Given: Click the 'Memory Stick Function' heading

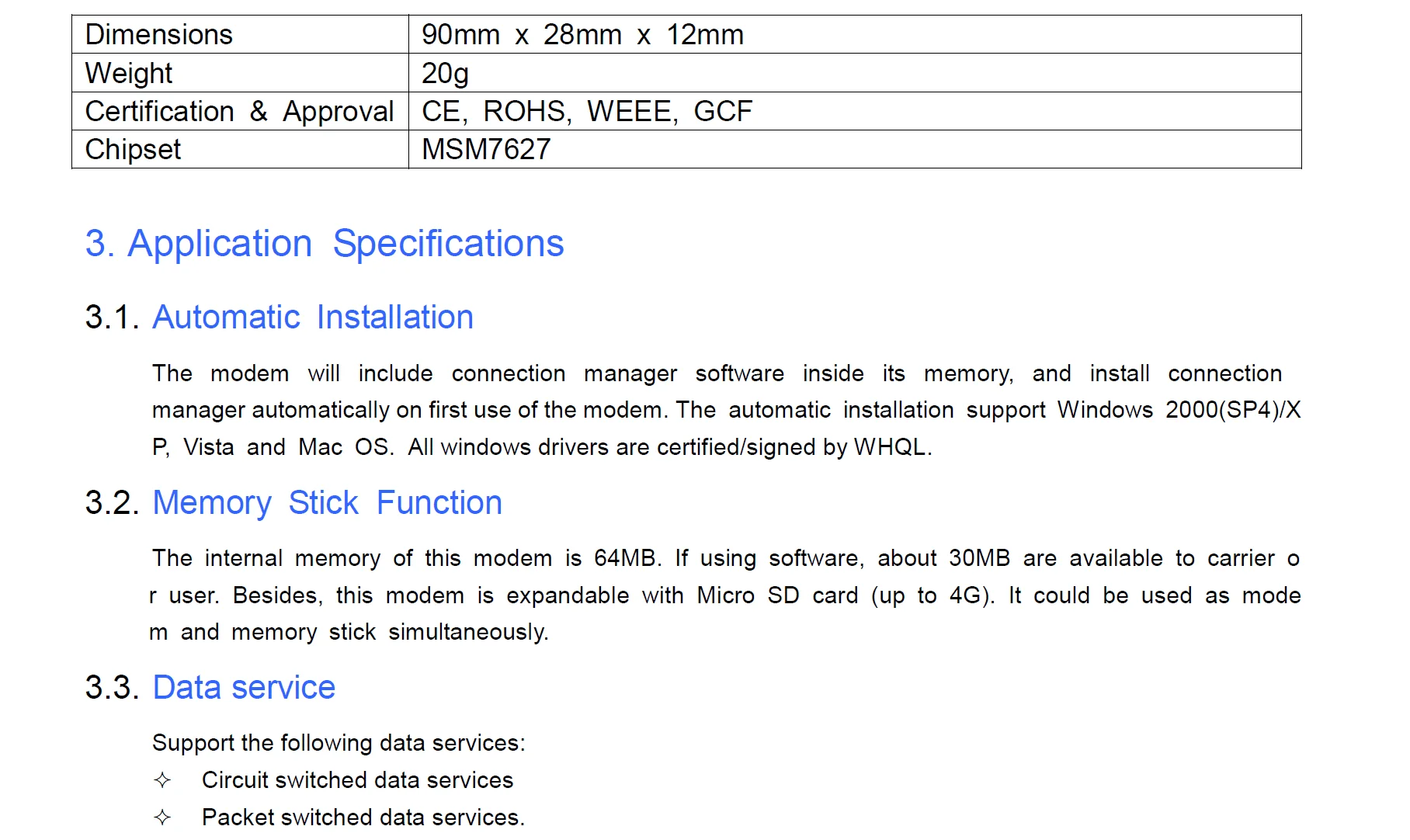Looking at the screenshot, I should point(327,503).
